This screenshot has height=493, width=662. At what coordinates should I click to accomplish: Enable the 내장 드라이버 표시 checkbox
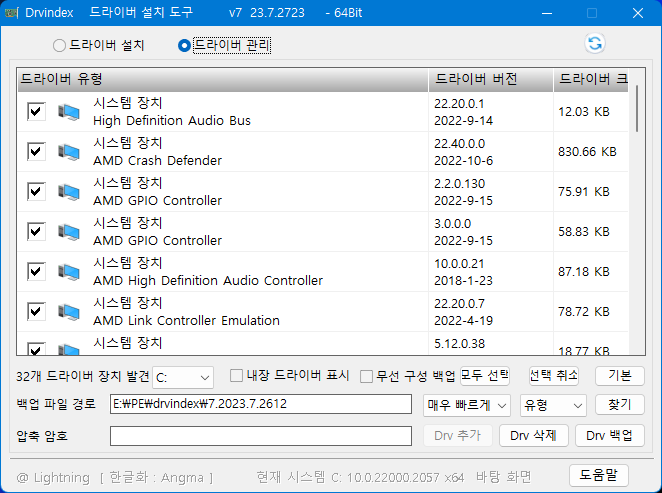coord(236,375)
